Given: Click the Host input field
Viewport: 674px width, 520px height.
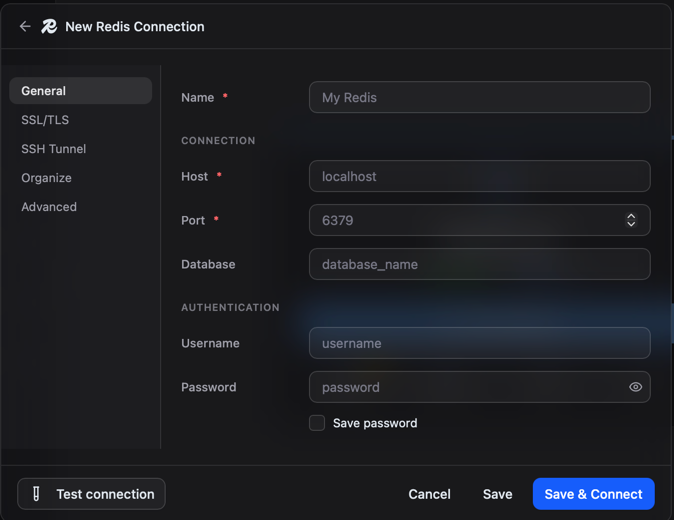Looking at the screenshot, I should point(480,176).
